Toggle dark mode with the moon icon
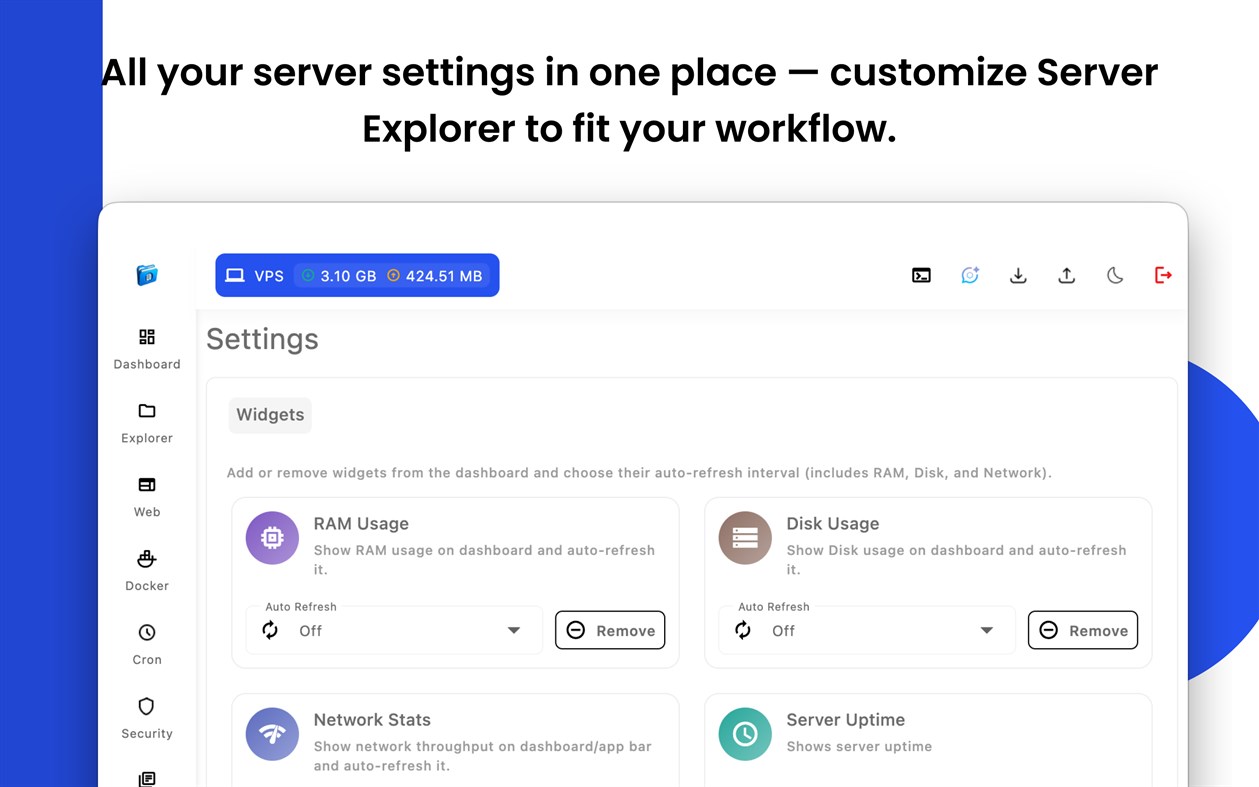 [1115, 275]
